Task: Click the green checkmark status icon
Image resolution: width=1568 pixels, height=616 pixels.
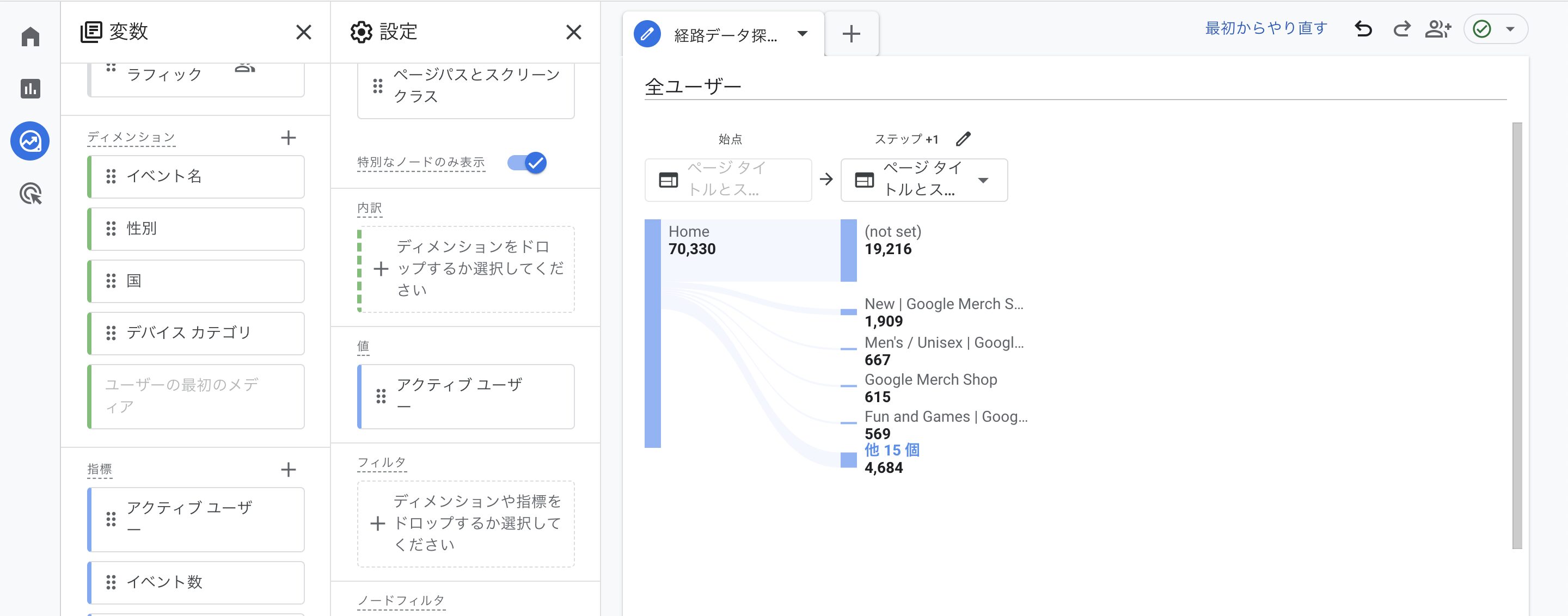Action: pos(1481,29)
